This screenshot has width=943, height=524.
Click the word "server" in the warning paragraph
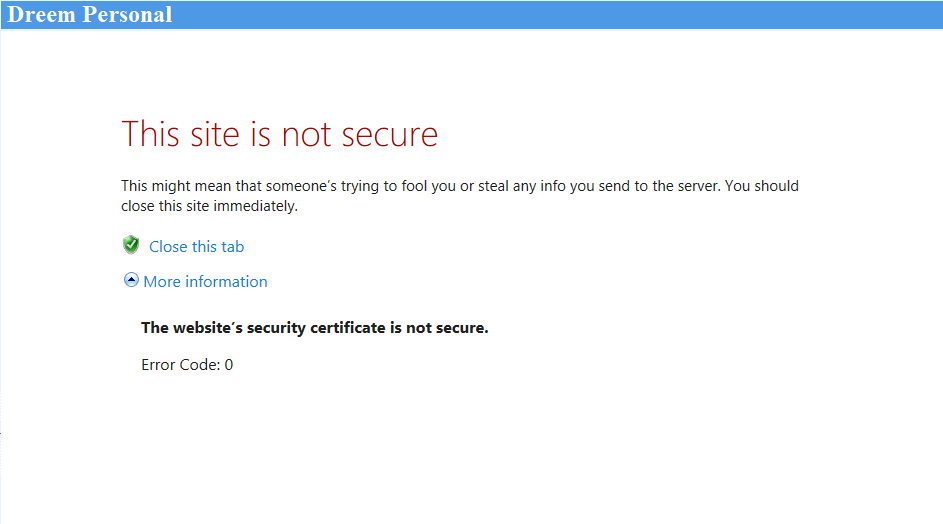tap(674, 186)
